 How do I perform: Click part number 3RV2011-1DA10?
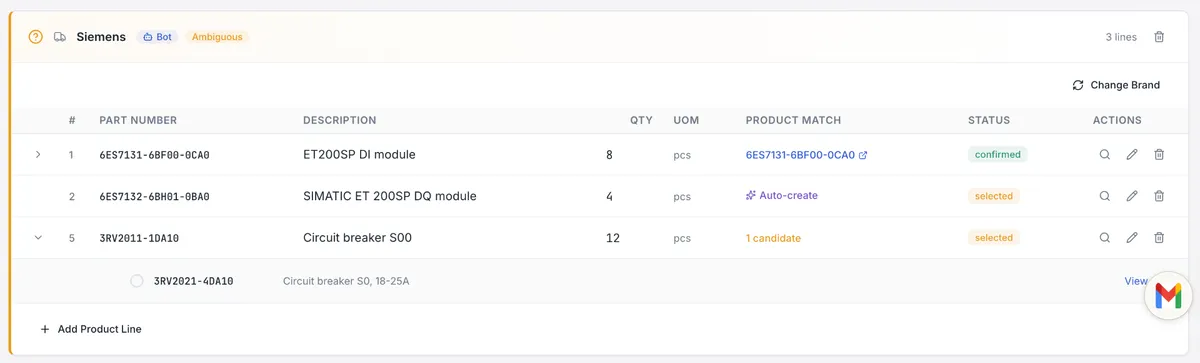[x=139, y=238]
